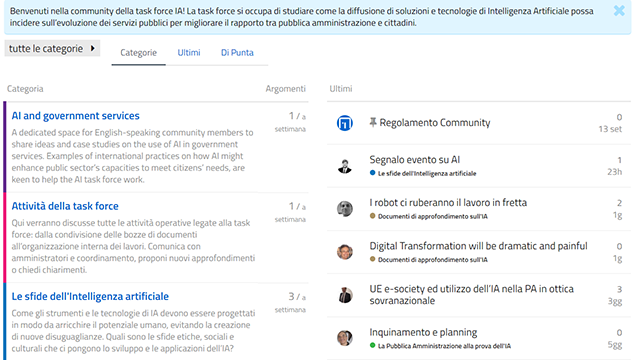
Task: Click '3gg' age on UE e-society topic
Action: [x=615, y=301]
